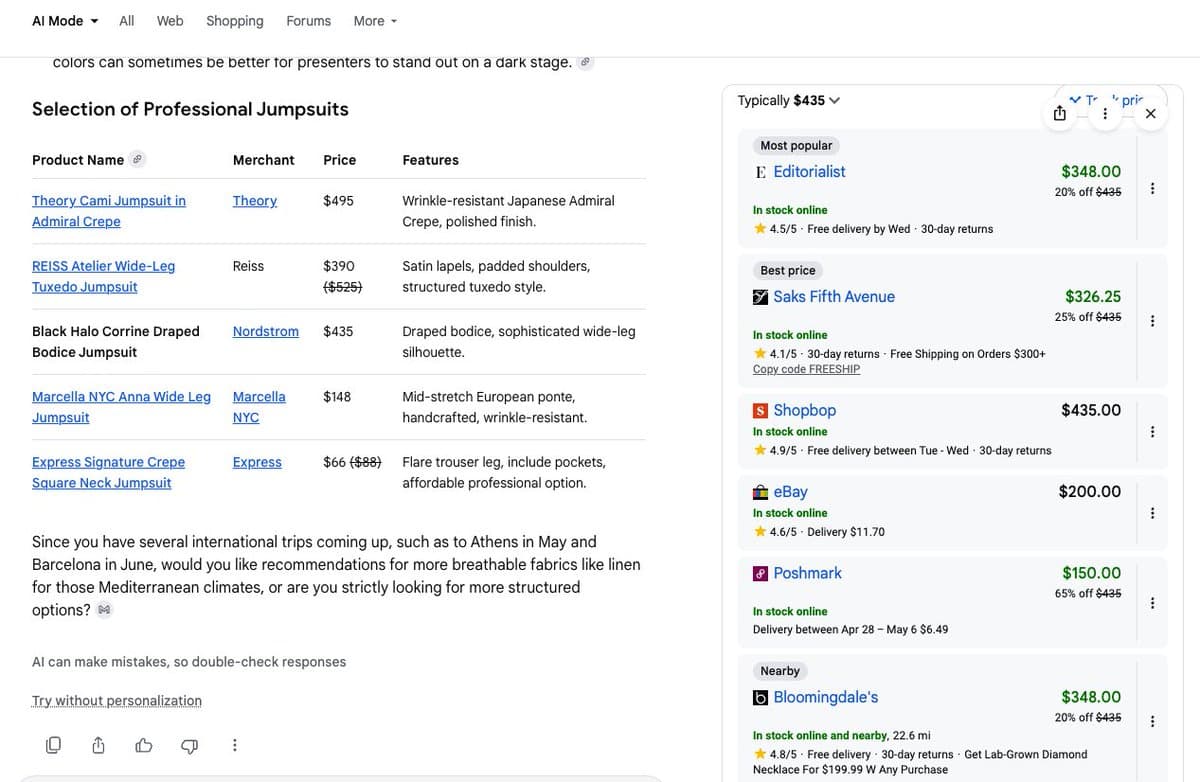The image size is (1200, 782).
Task: Open more options for the Poshmark listing
Action: (x=1152, y=603)
